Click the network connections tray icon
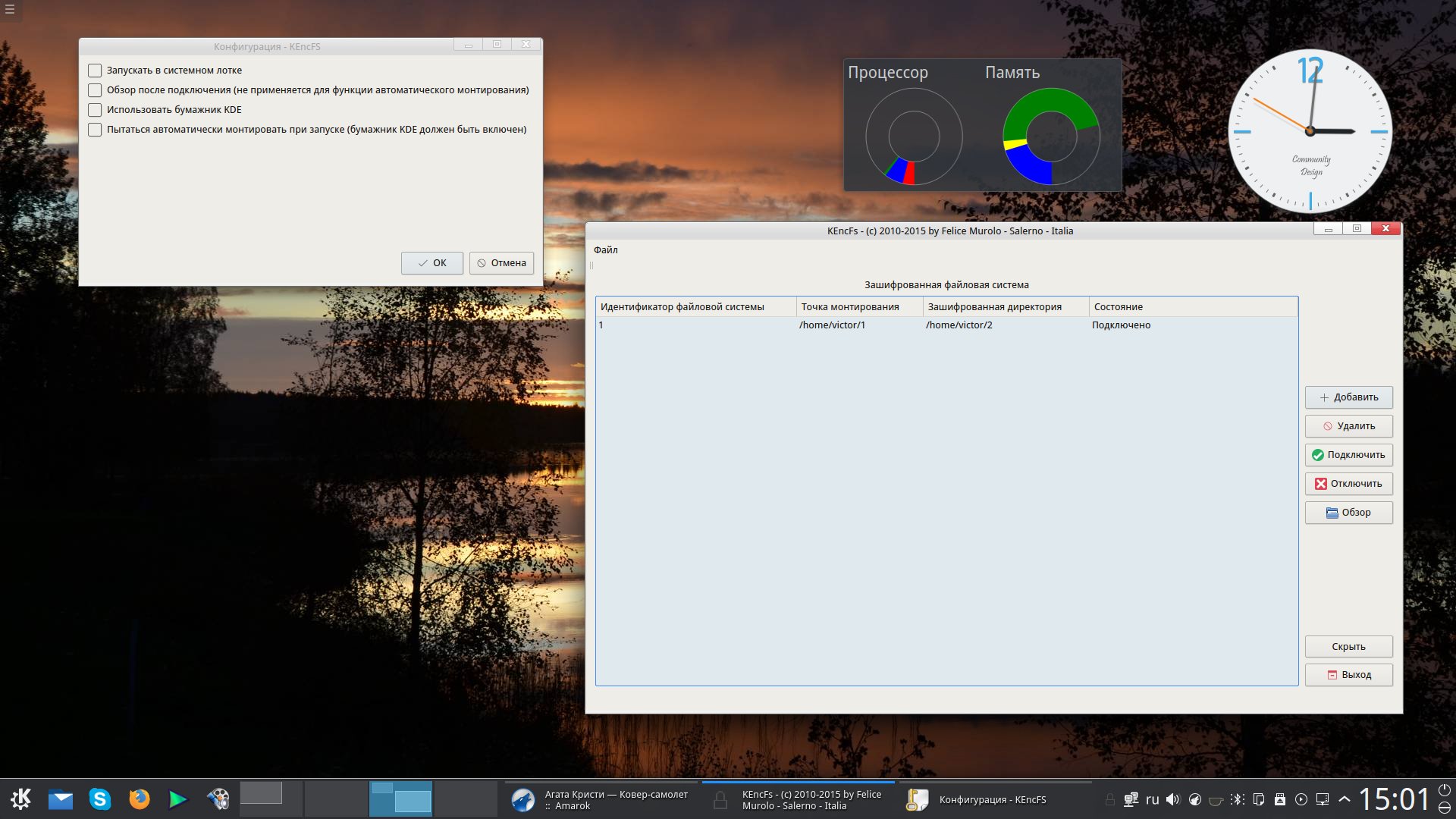The height and width of the screenshot is (819, 1456). tap(1131, 799)
